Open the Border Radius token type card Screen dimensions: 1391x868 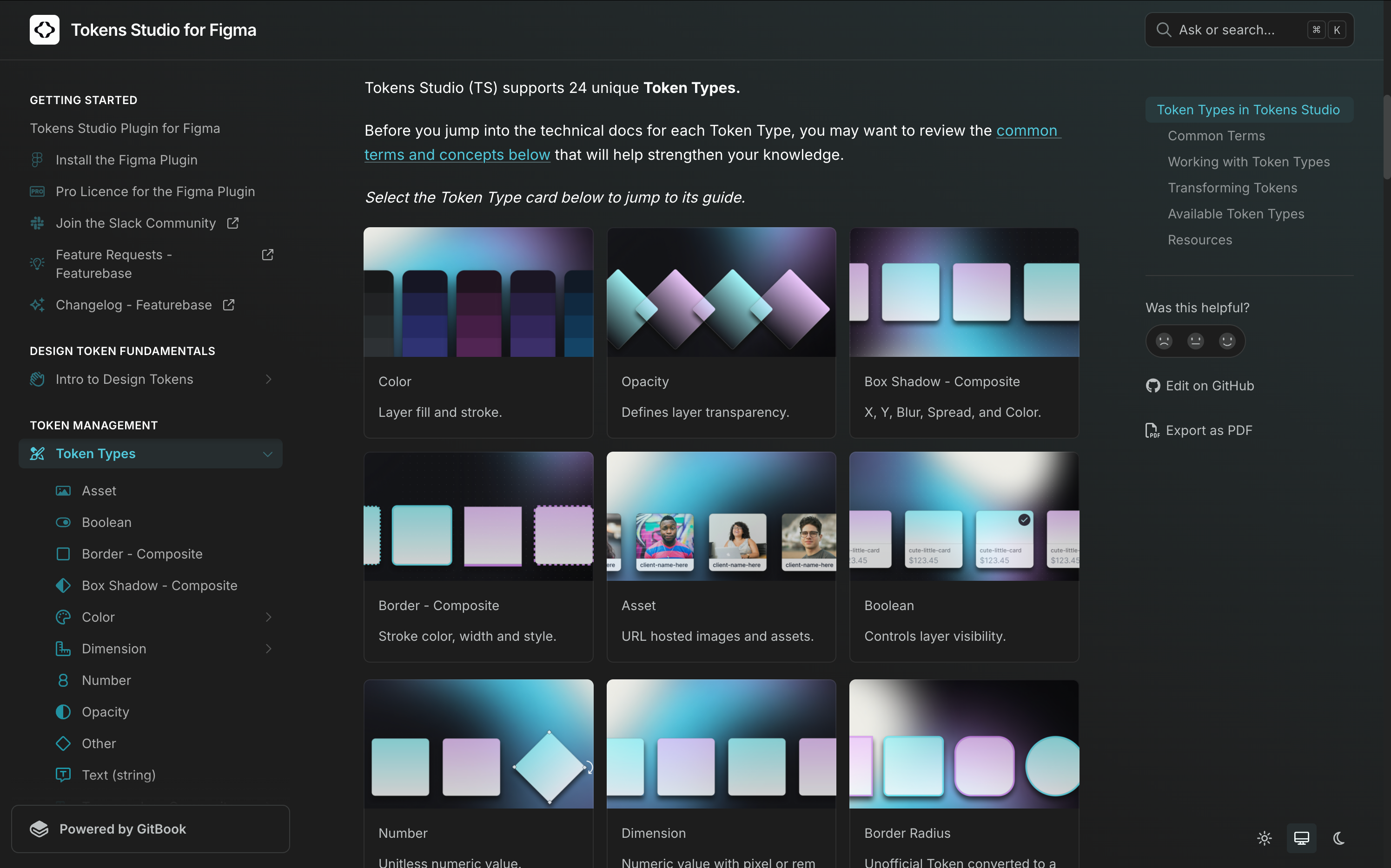point(964,774)
